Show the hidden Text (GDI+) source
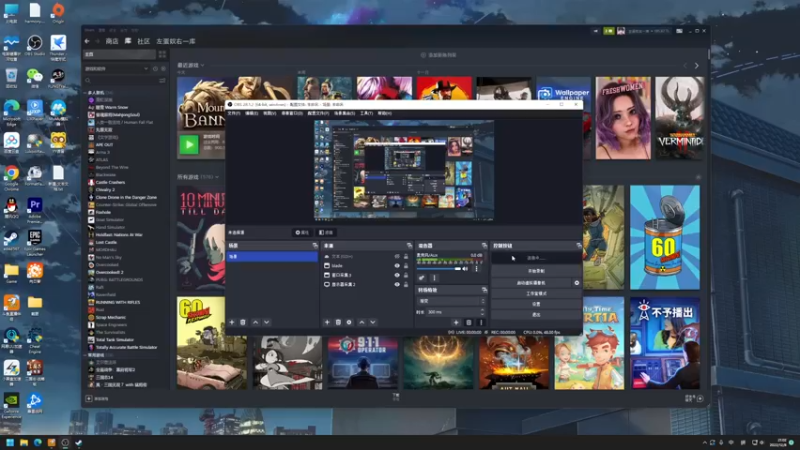Screen dimensions: 800x450 (397, 257)
